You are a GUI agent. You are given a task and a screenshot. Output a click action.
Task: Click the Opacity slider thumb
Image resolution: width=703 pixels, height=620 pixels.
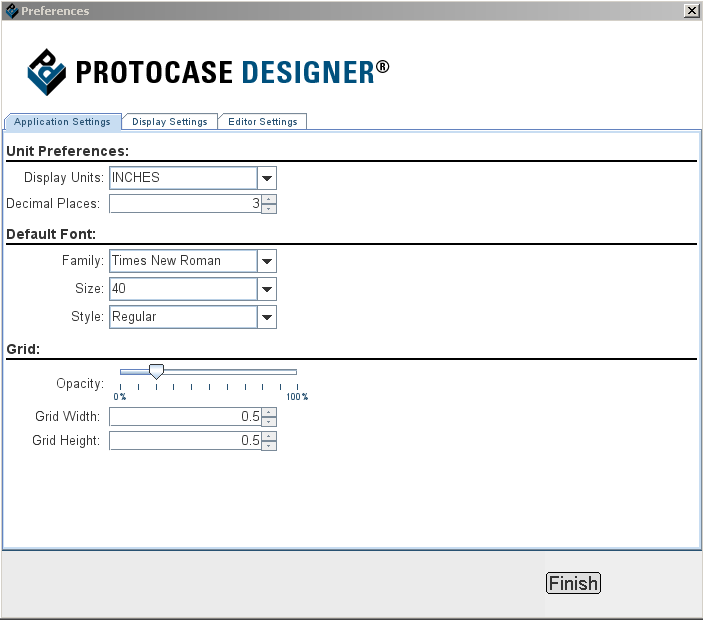(x=156, y=372)
